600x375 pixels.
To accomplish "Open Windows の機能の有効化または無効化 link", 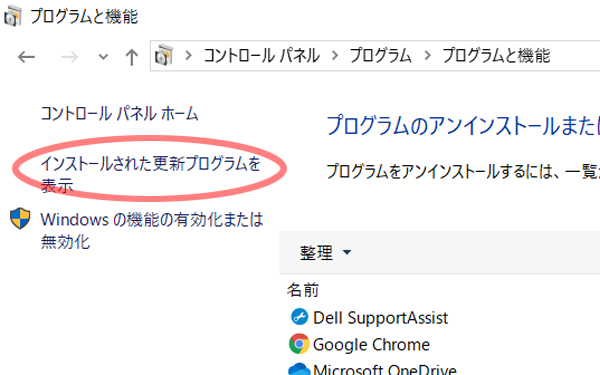I will coord(152,230).
